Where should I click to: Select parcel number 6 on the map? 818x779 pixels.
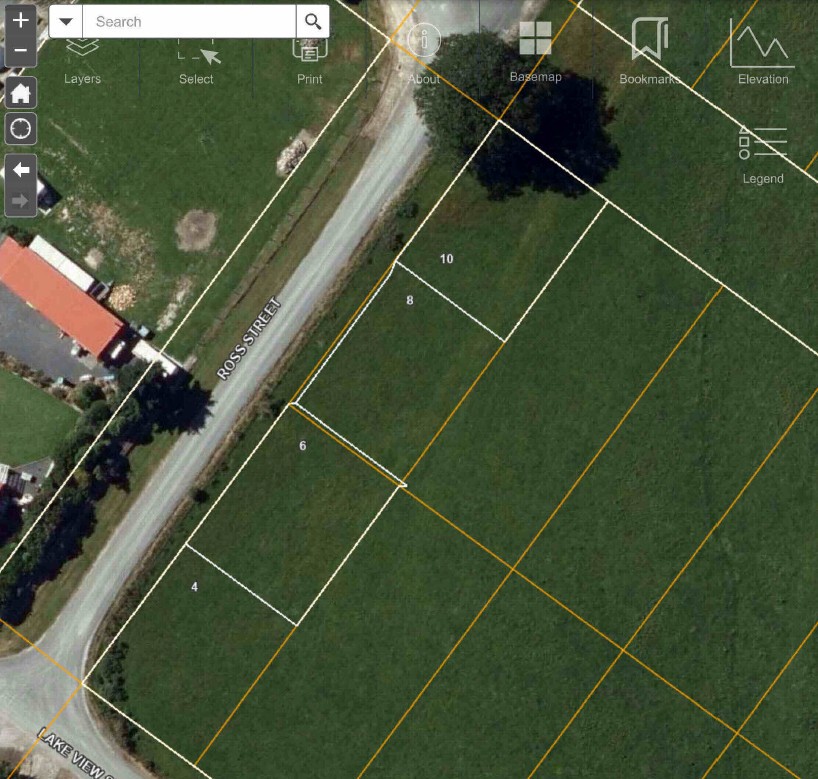coord(303,446)
